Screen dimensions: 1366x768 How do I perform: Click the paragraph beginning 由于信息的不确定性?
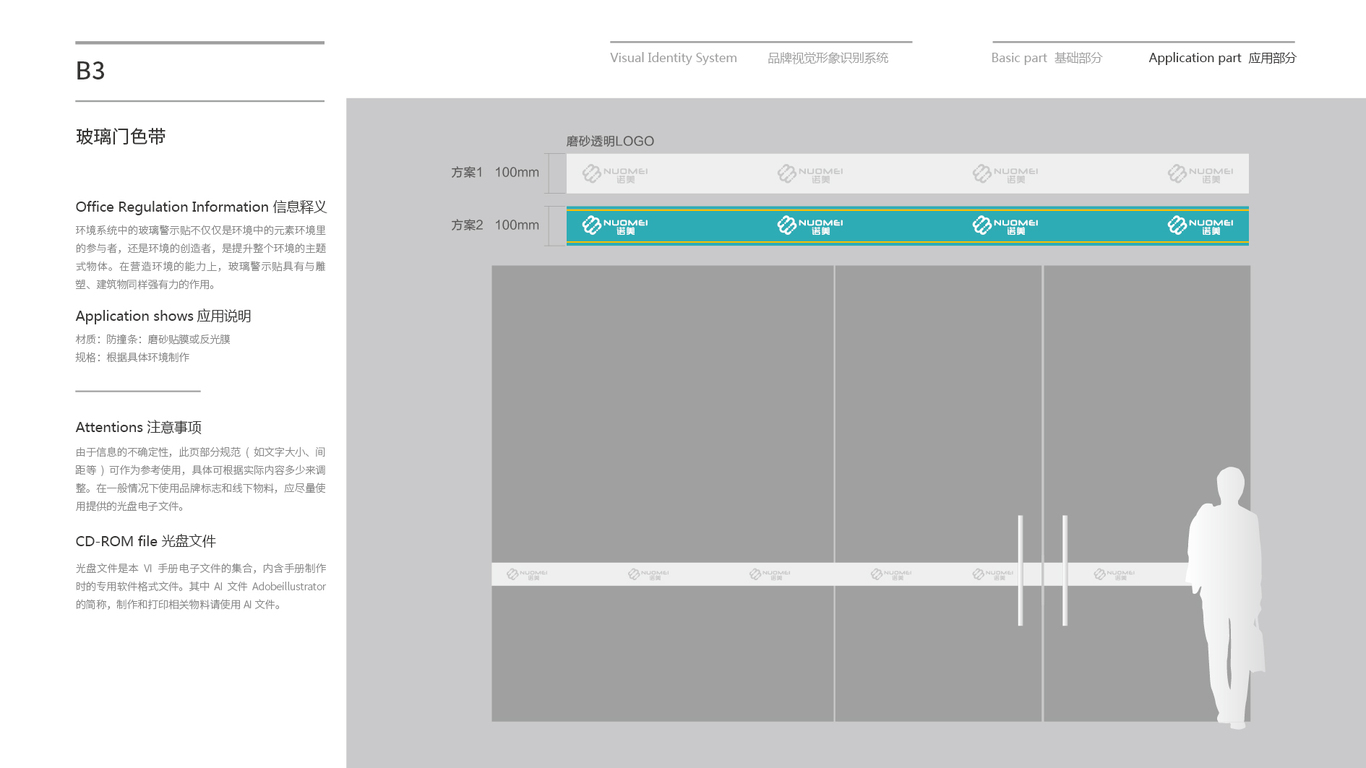click(x=201, y=479)
